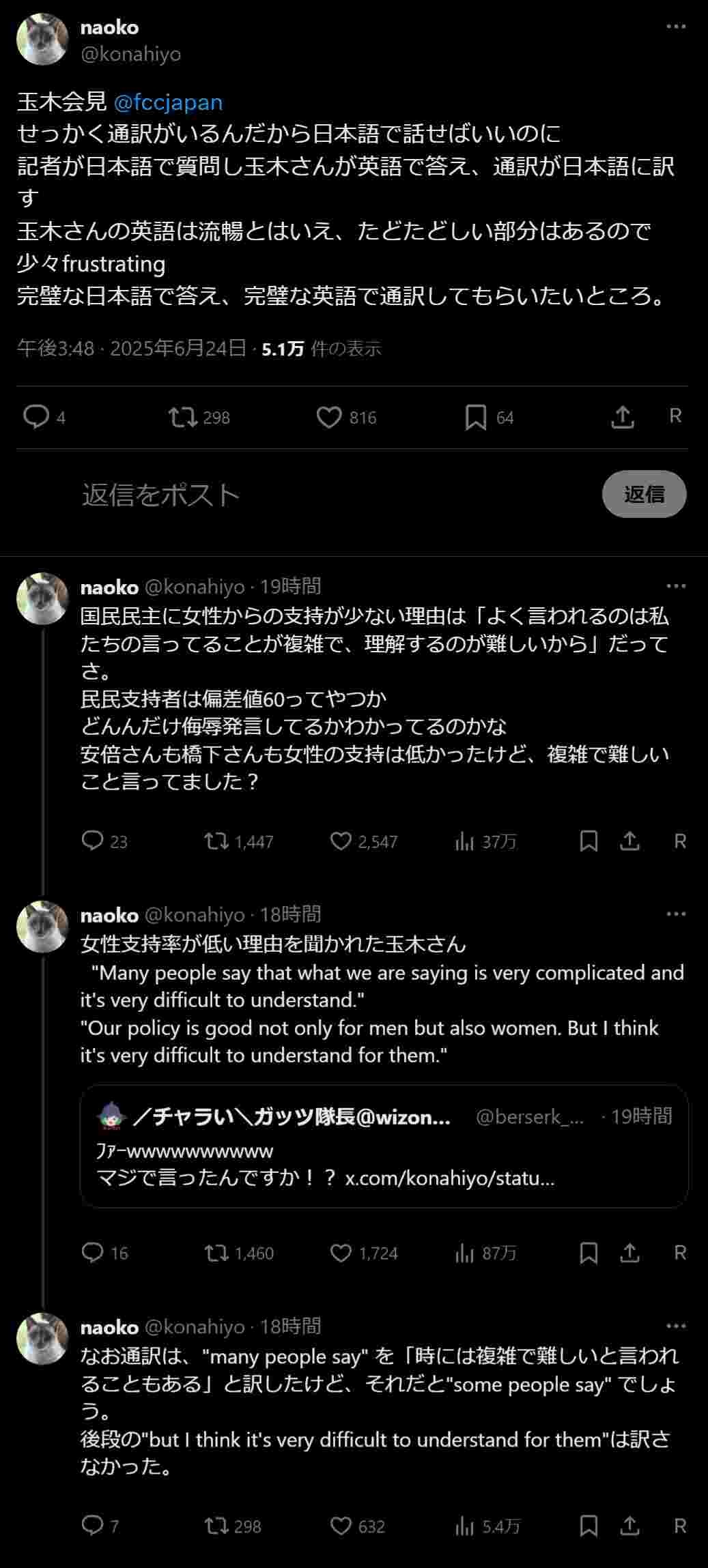The height and width of the screenshot is (1568, 708).
Task: Repost the reply with 1,460 reposts
Action: pos(217,1253)
